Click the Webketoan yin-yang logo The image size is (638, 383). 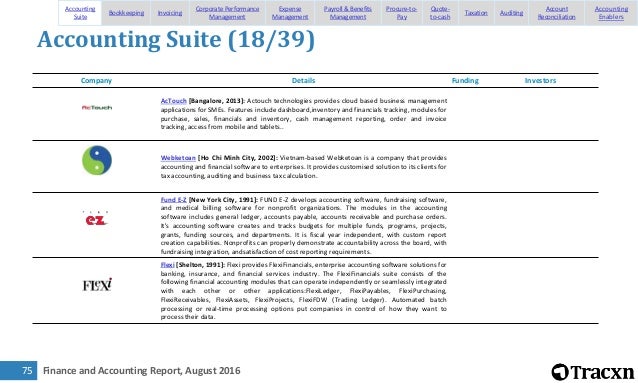(x=97, y=160)
